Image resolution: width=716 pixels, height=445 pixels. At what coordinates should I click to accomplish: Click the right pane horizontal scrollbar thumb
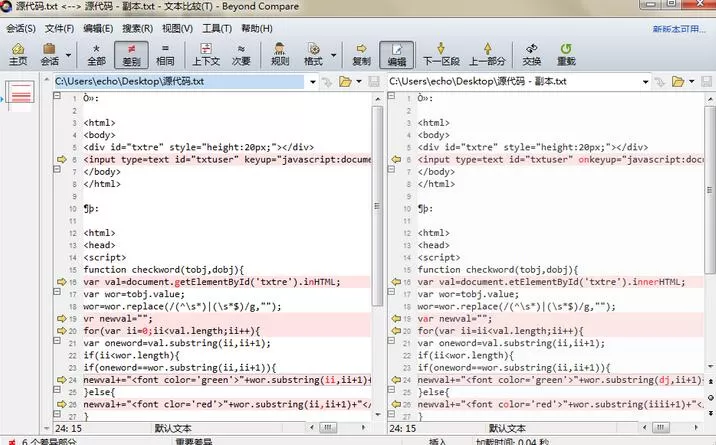click(x=660, y=428)
